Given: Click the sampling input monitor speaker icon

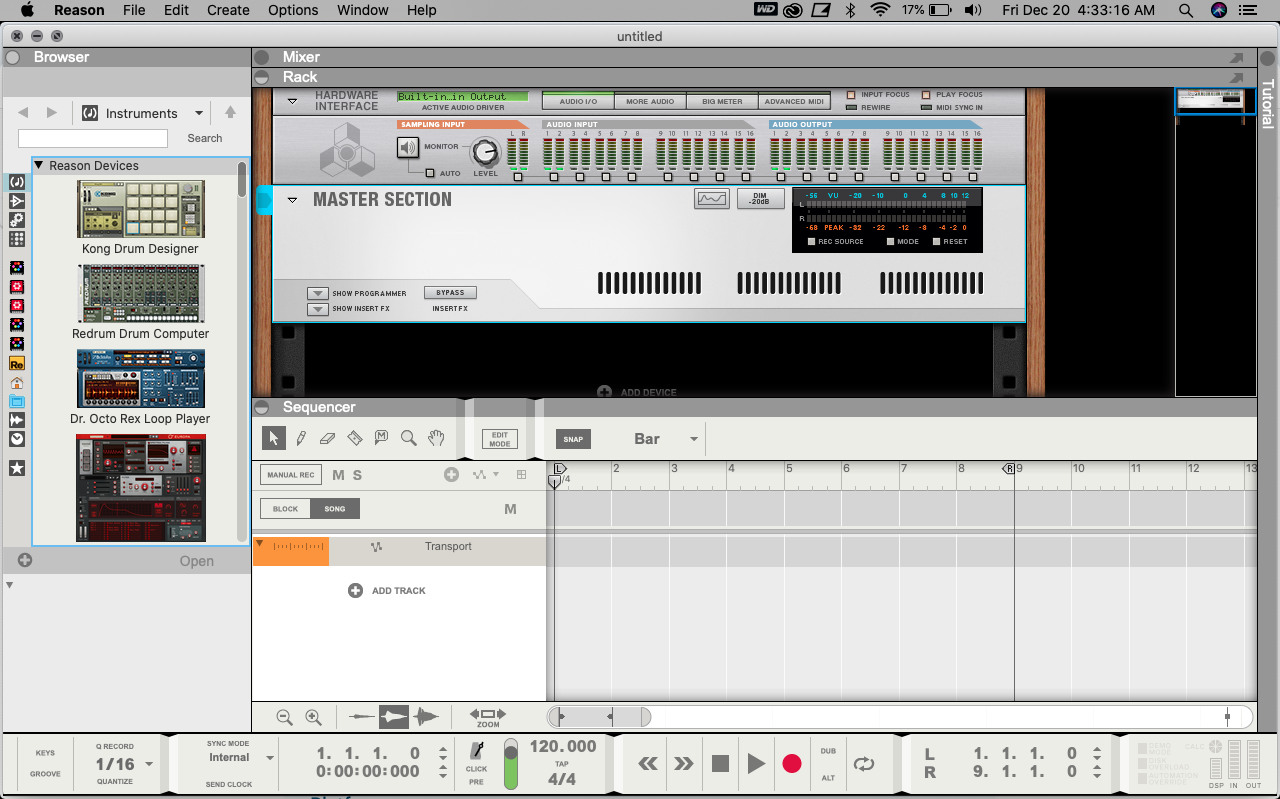Looking at the screenshot, I should 408,148.
